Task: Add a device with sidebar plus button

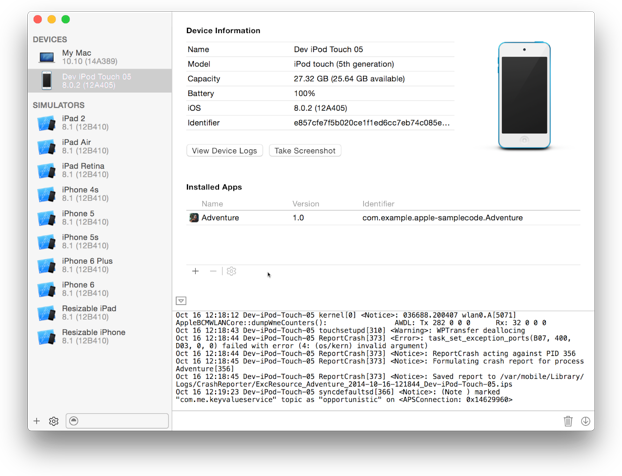Action: (x=36, y=421)
